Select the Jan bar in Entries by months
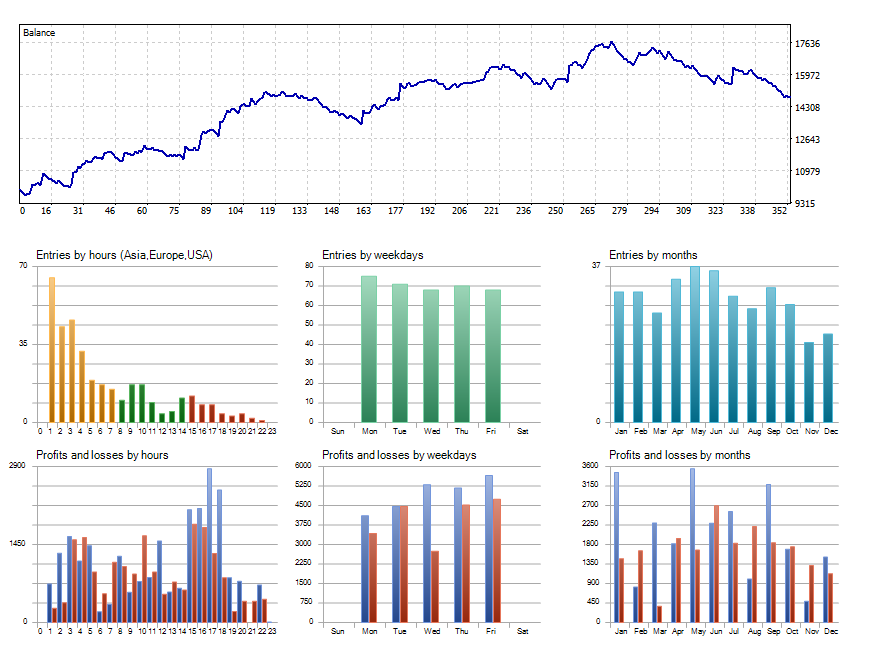The height and width of the screenshot is (649, 870). point(619,357)
